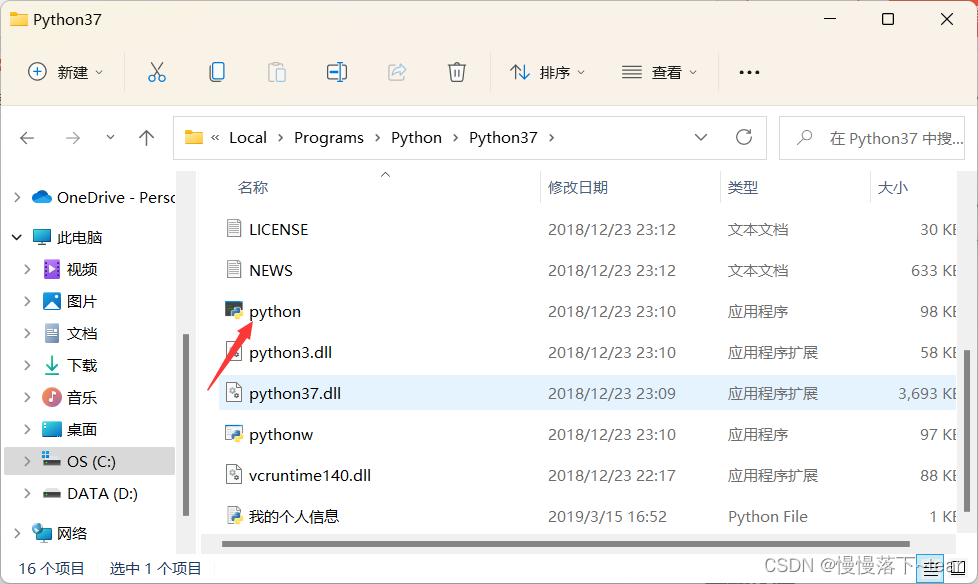The width and height of the screenshot is (978, 584).
Task: Click the Copy icon in the toolbar
Action: point(216,72)
